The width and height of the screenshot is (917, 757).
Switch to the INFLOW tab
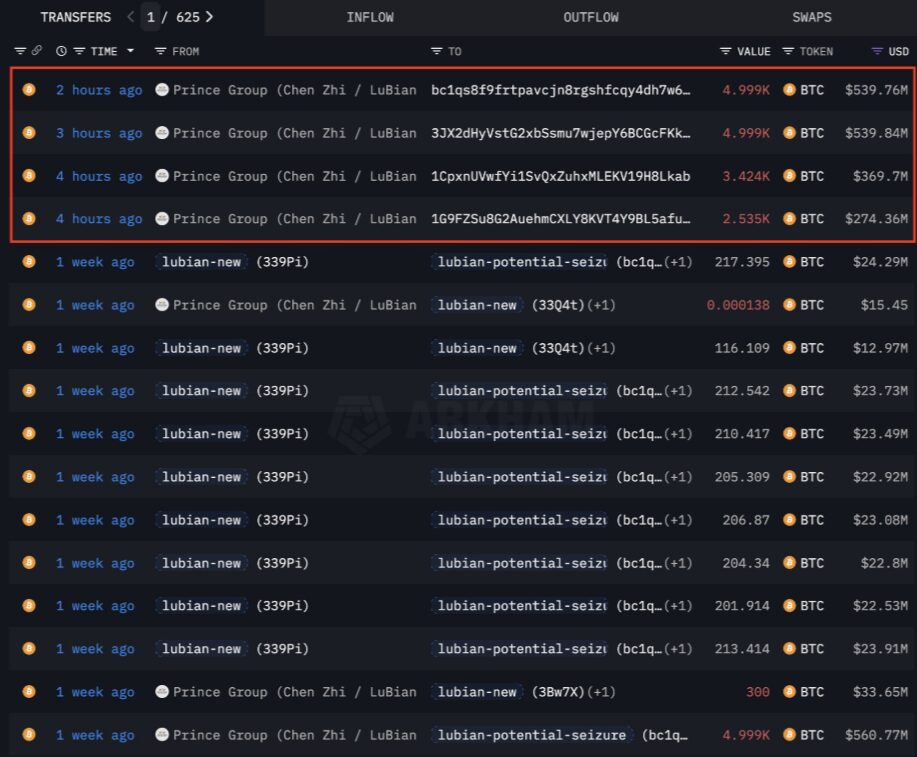pyautogui.click(x=369, y=17)
